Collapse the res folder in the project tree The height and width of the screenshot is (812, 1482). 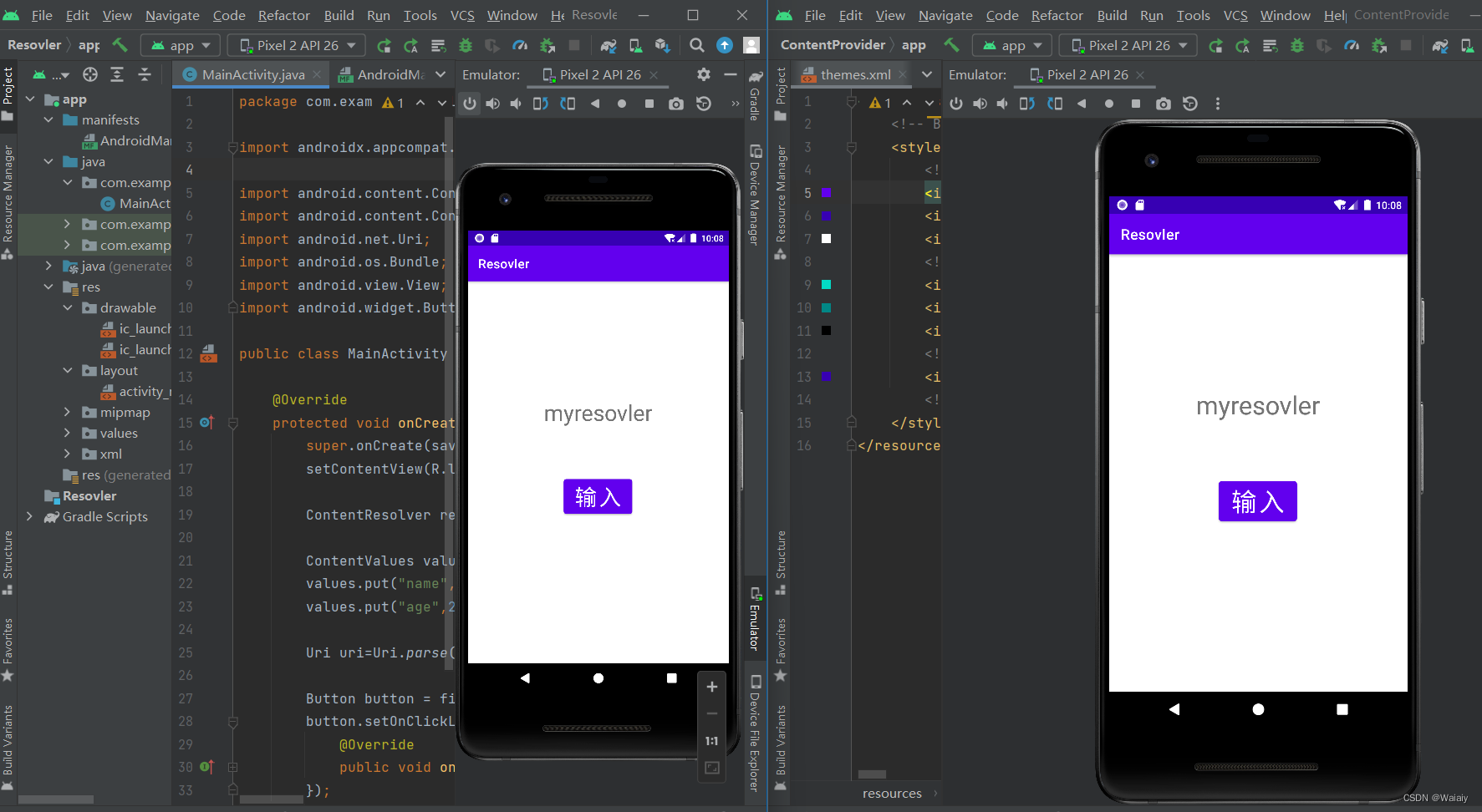[x=49, y=287]
